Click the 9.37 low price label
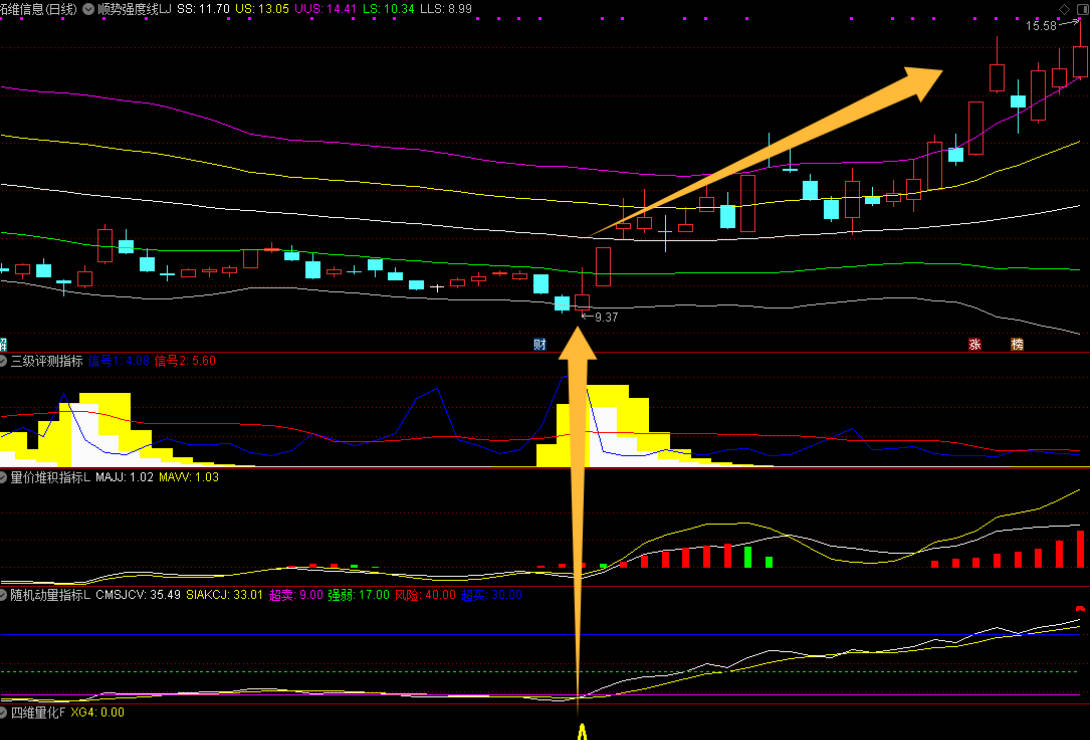 (606, 318)
